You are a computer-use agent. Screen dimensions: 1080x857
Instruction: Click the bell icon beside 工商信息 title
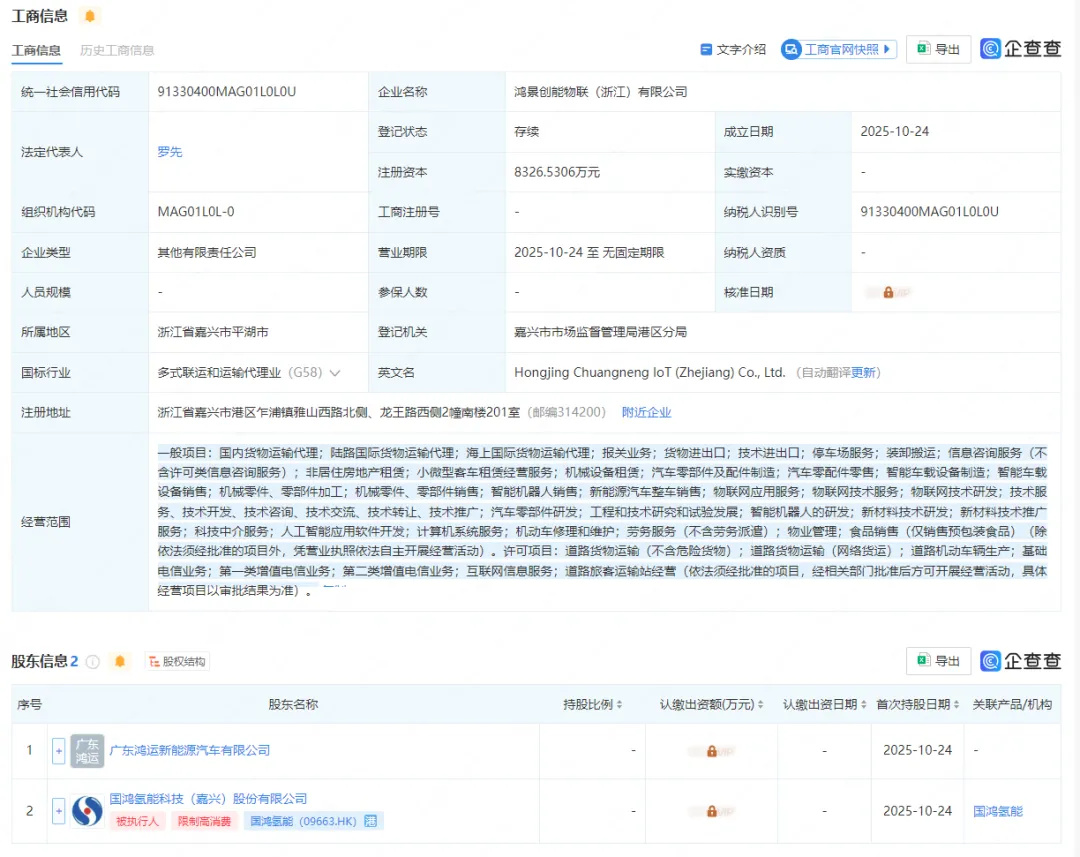point(90,16)
